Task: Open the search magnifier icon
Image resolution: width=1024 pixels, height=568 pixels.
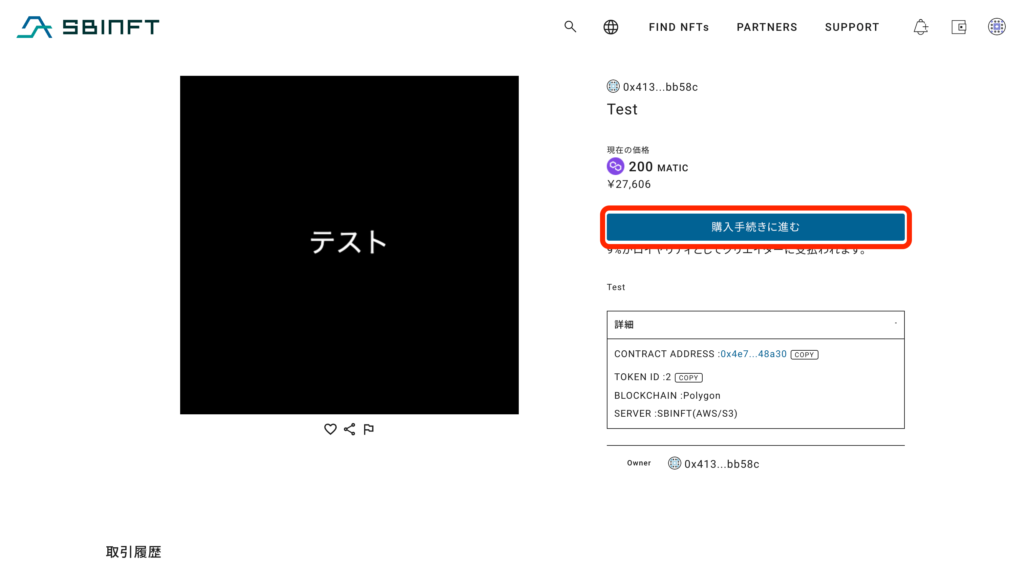Action: point(570,27)
